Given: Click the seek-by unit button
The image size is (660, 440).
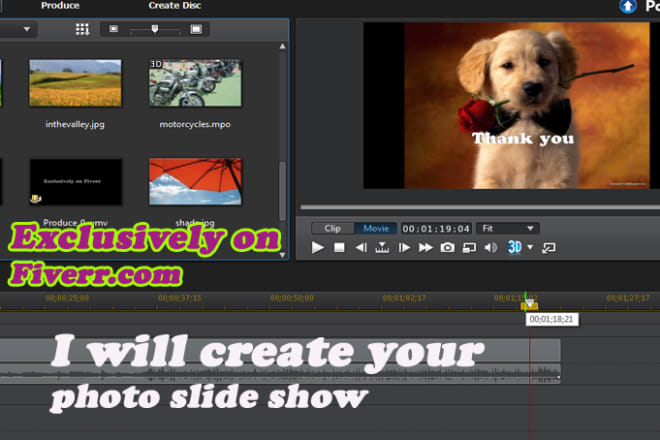Looking at the screenshot, I should point(382,248).
